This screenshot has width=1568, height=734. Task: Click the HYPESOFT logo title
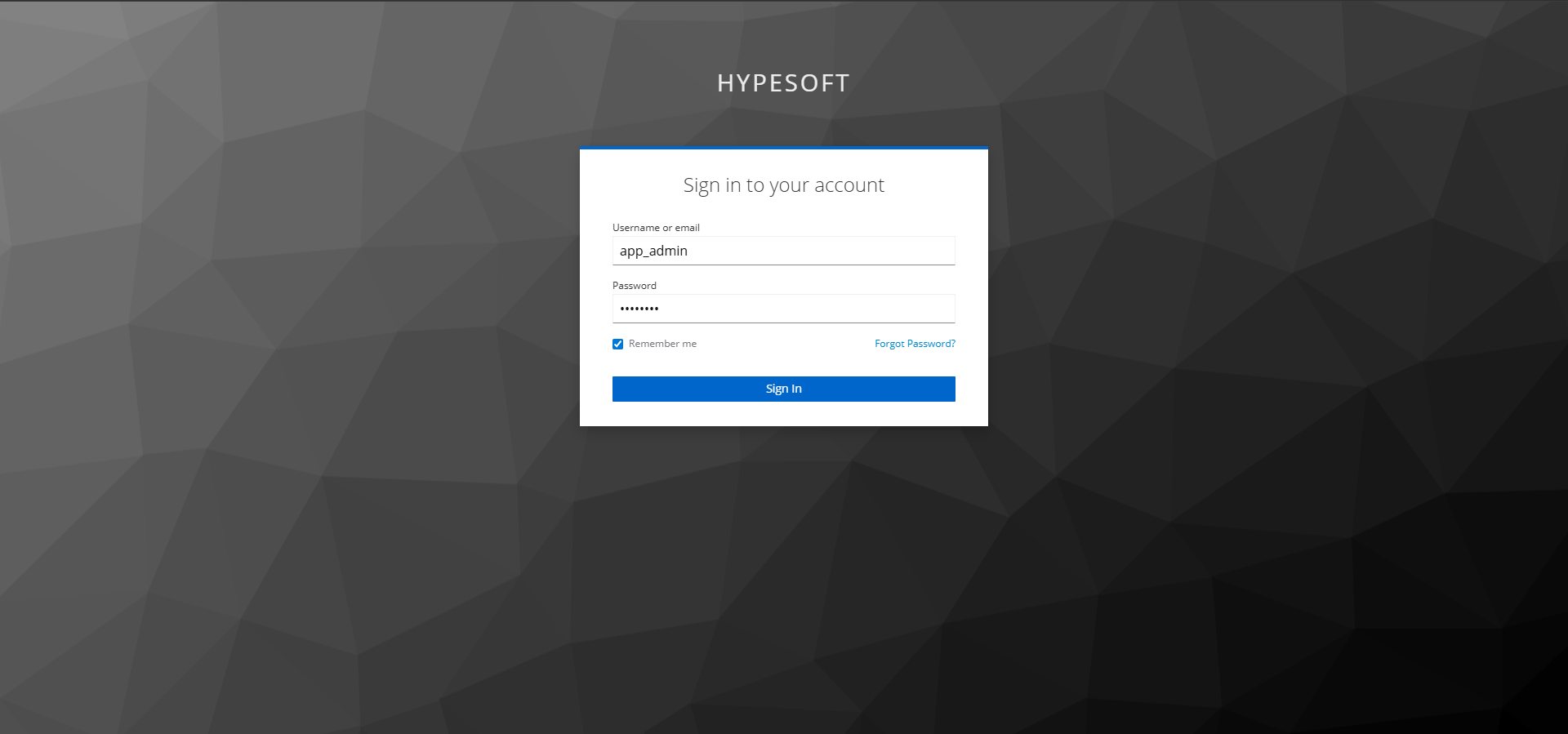[784, 83]
